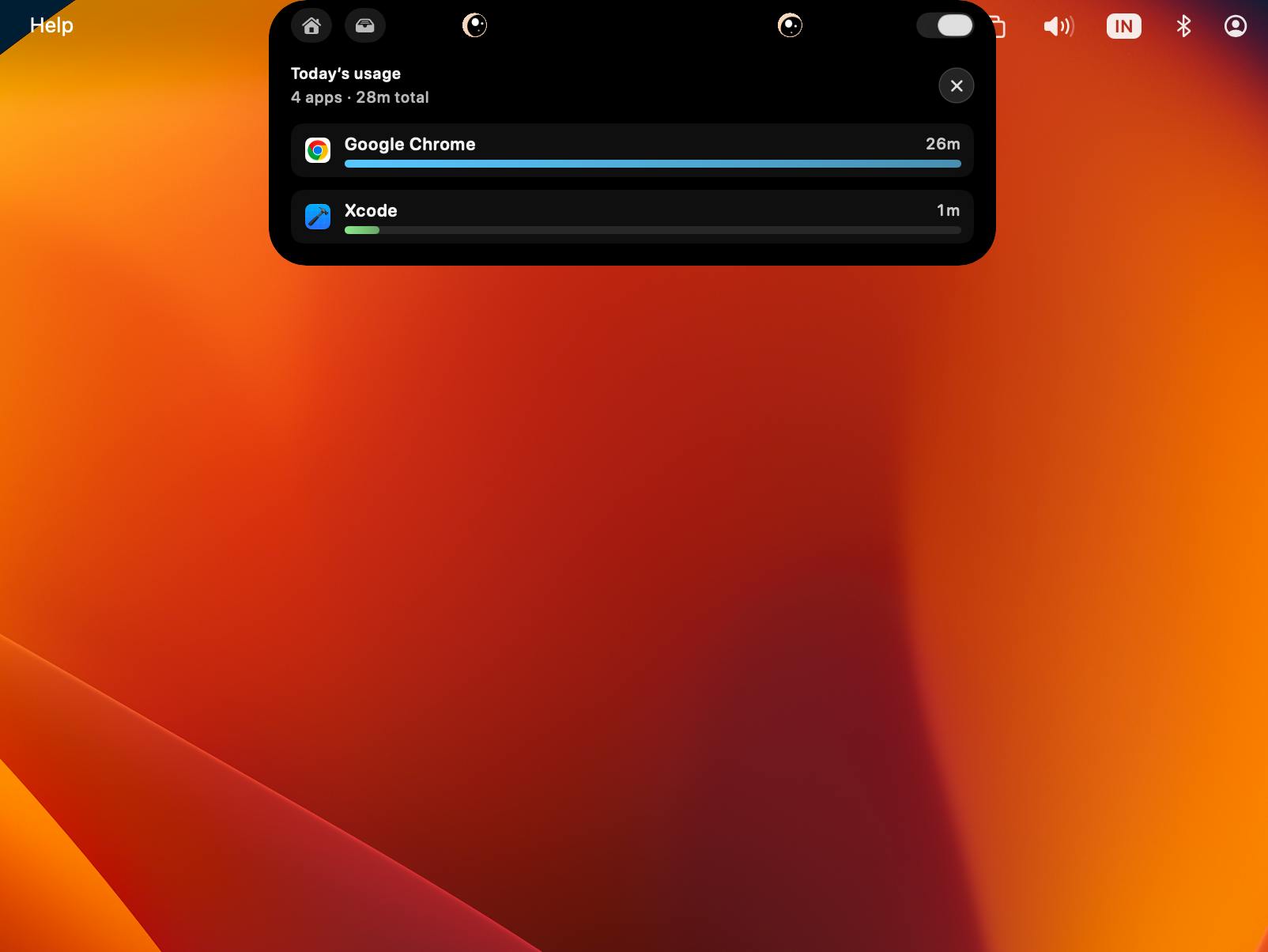Viewport: 1268px width, 952px height.
Task: Open the user account menu icon
Action: (x=1236, y=26)
